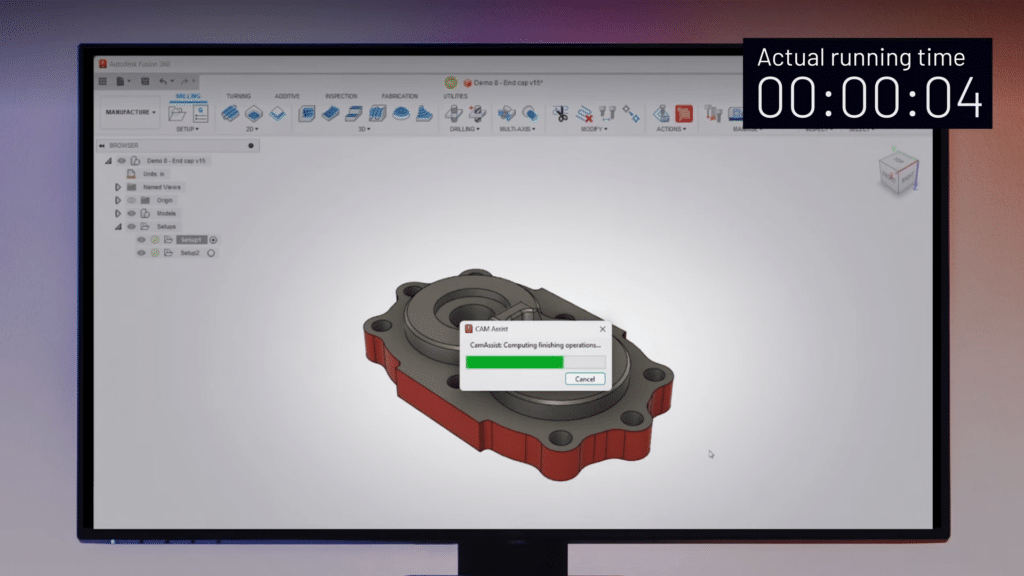This screenshot has height=576, width=1024.
Task: Open the MANUFACTURE workspace dropdown
Action: pos(130,112)
